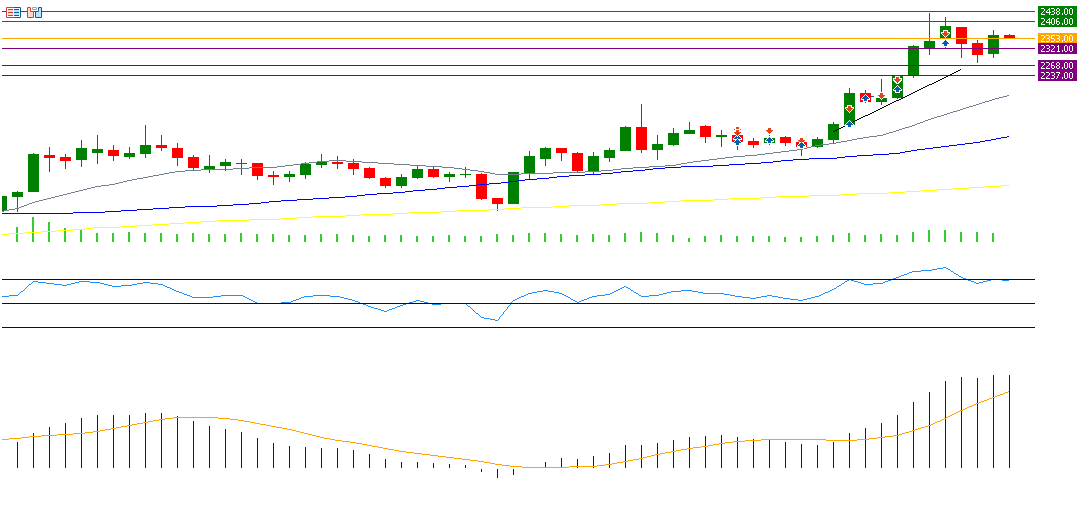
Task: Select the black diagonal trendline
Action: coord(900,97)
